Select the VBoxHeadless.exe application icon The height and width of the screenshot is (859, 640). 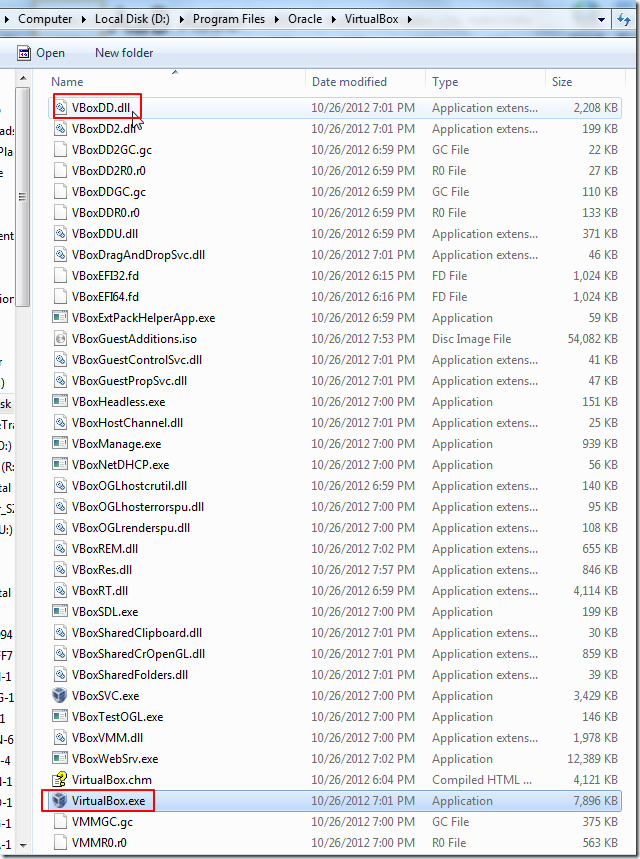pyautogui.click(x=60, y=402)
